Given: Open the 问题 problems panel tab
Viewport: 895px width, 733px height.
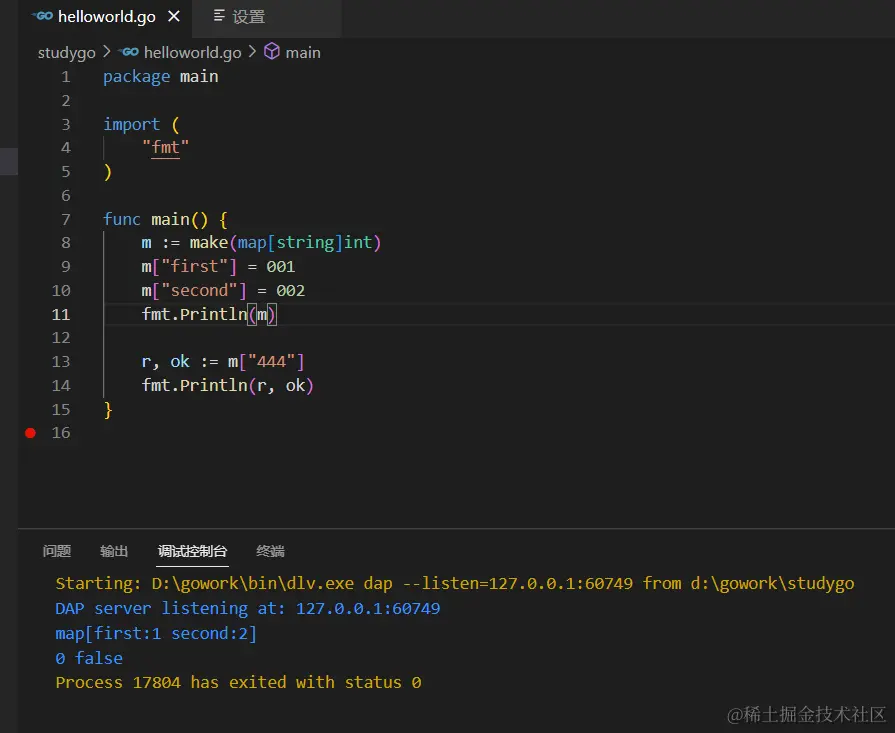Looking at the screenshot, I should click(57, 551).
